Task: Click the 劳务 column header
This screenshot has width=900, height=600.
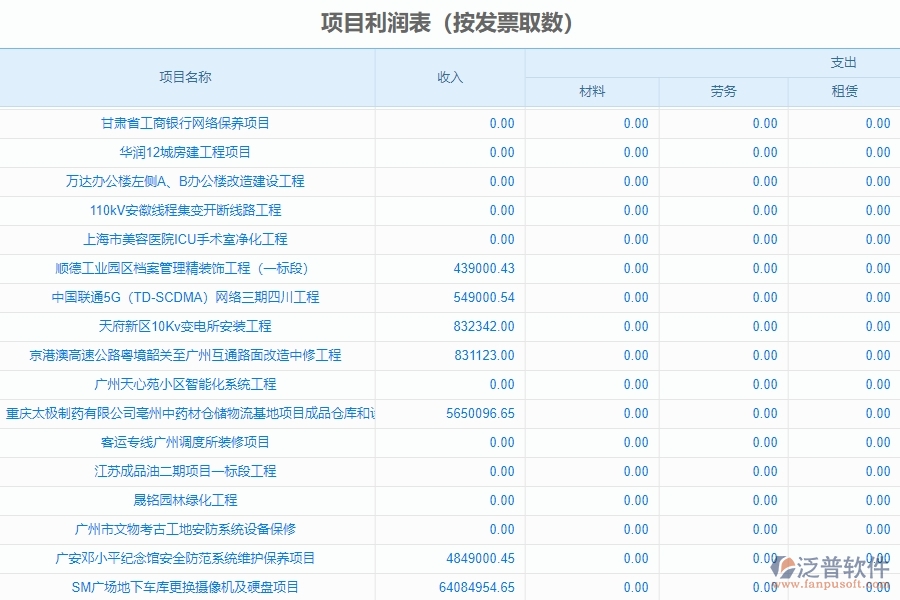Action: click(724, 90)
